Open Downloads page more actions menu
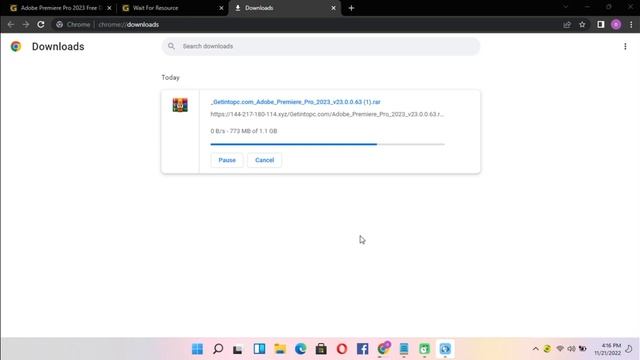The width and height of the screenshot is (640, 360). [x=625, y=47]
